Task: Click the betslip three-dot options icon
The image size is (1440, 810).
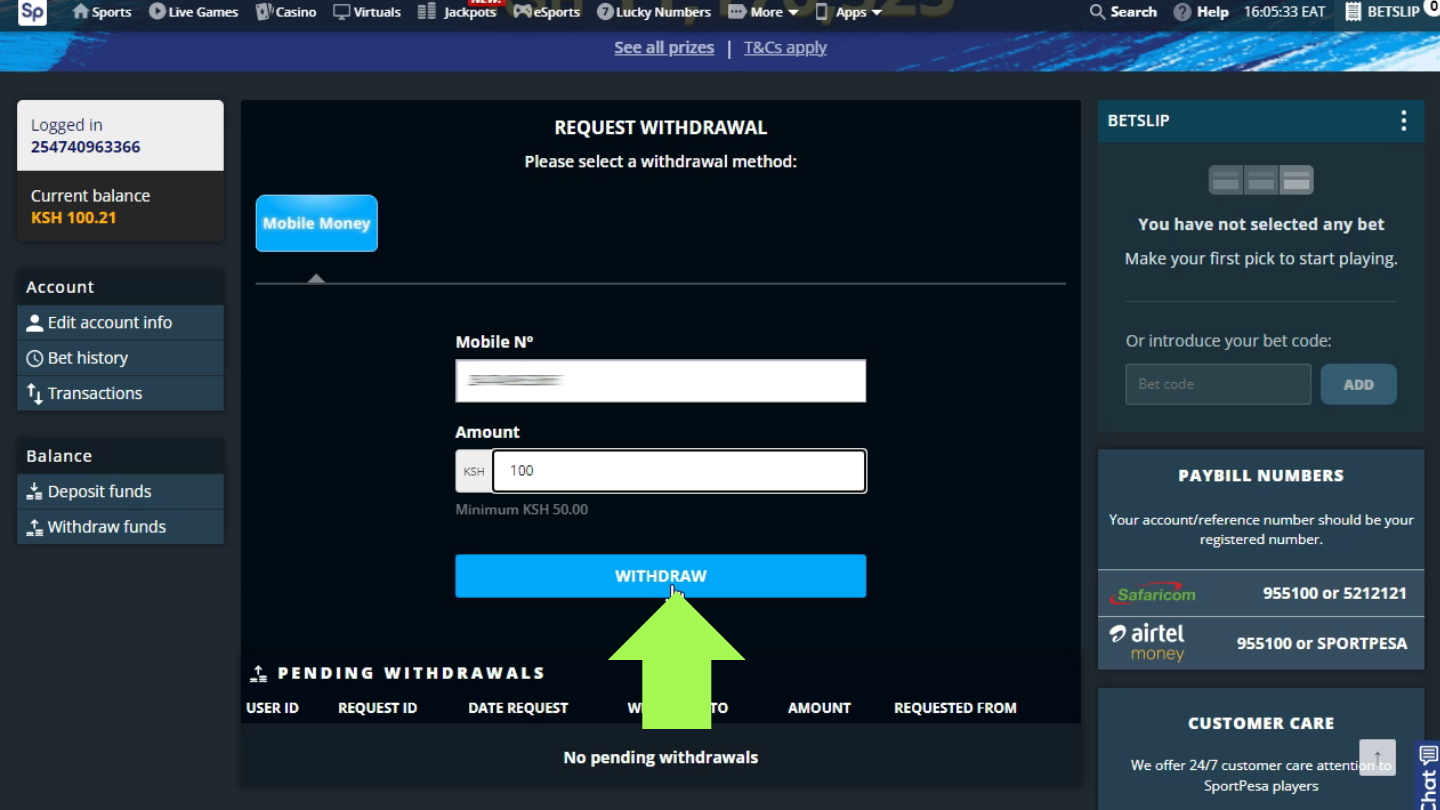Action: [1403, 121]
